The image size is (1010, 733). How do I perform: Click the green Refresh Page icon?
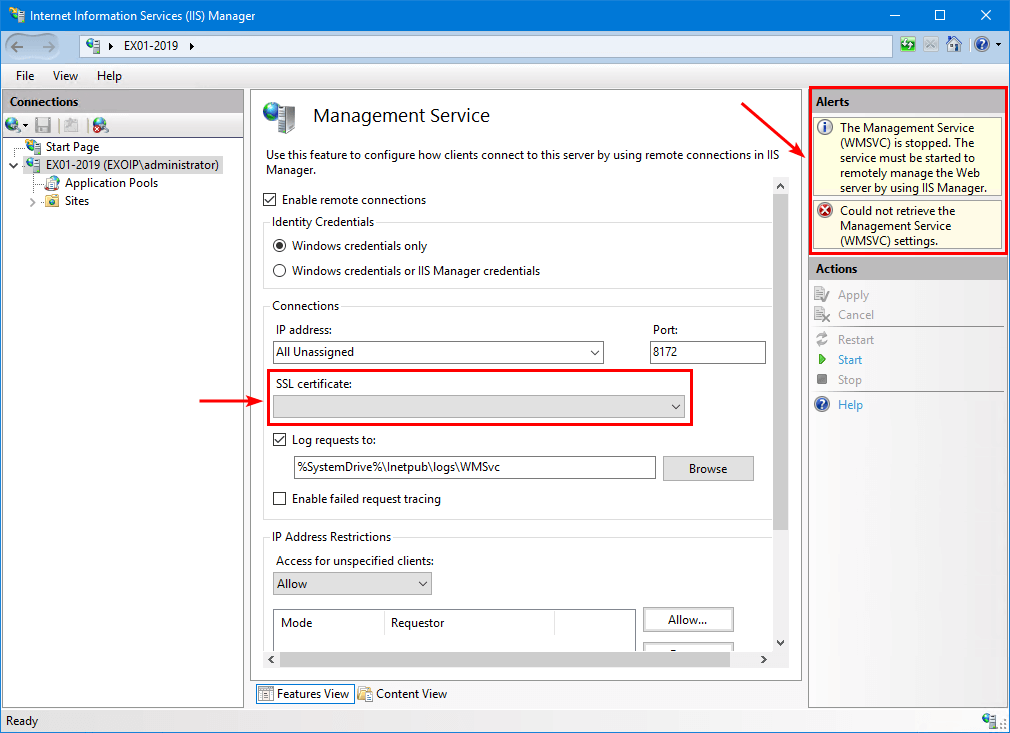907,45
